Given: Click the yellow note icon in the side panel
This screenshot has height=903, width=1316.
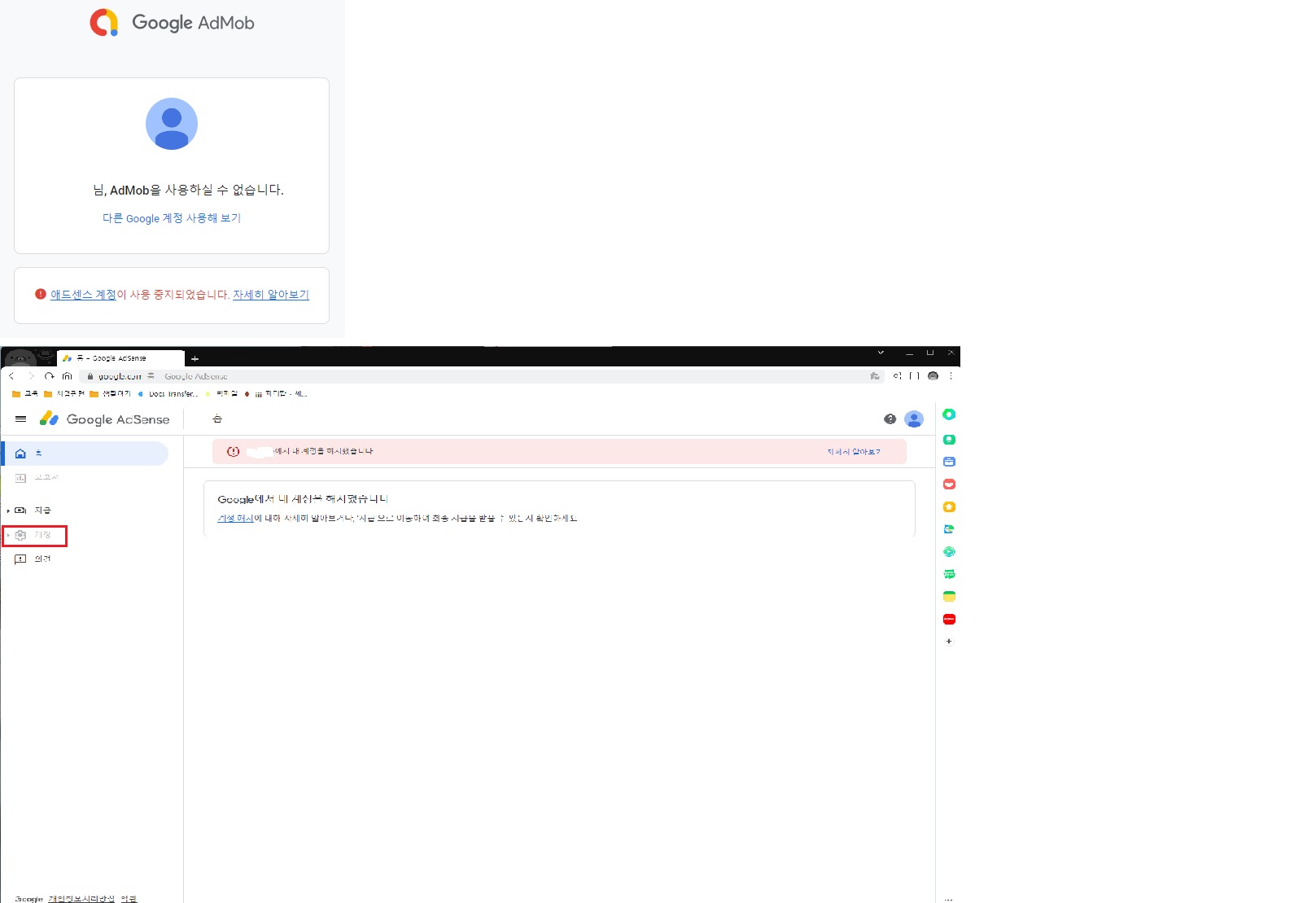Looking at the screenshot, I should [x=949, y=597].
